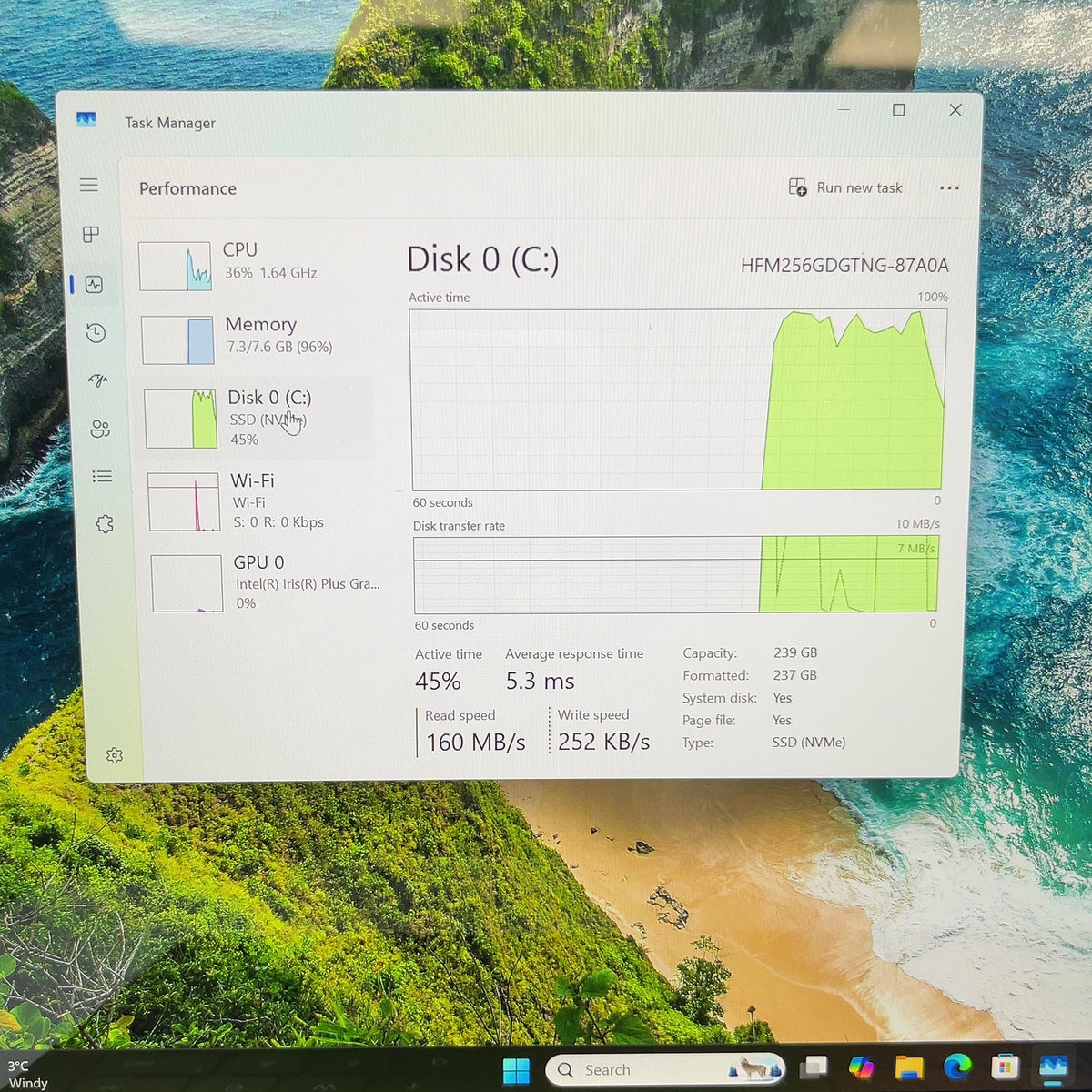Go to the Processes page icon
The width and height of the screenshot is (1092, 1092).
(91, 235)
